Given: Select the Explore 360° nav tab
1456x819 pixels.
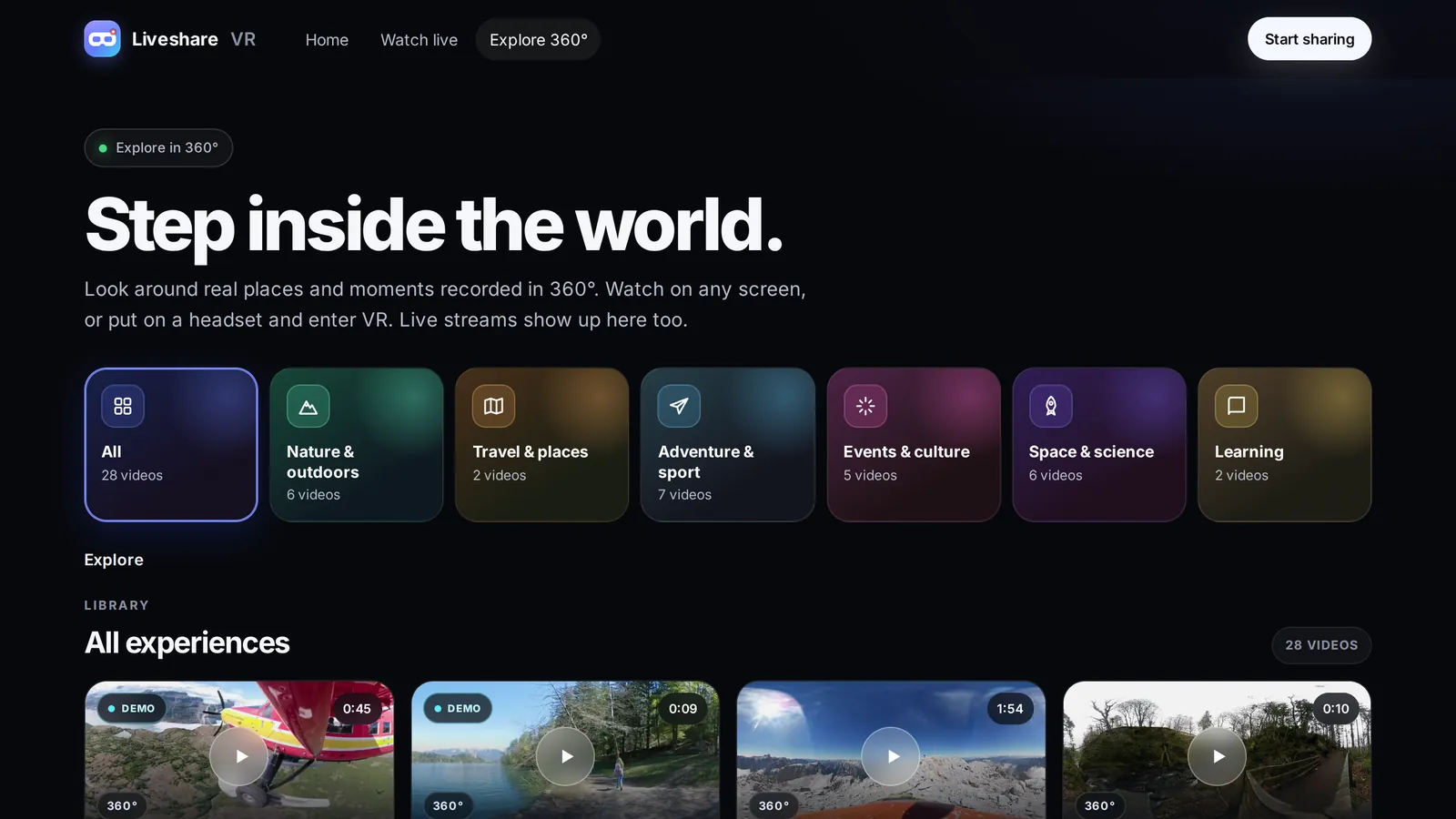Looking at the screenshot, I should [539, 40].
